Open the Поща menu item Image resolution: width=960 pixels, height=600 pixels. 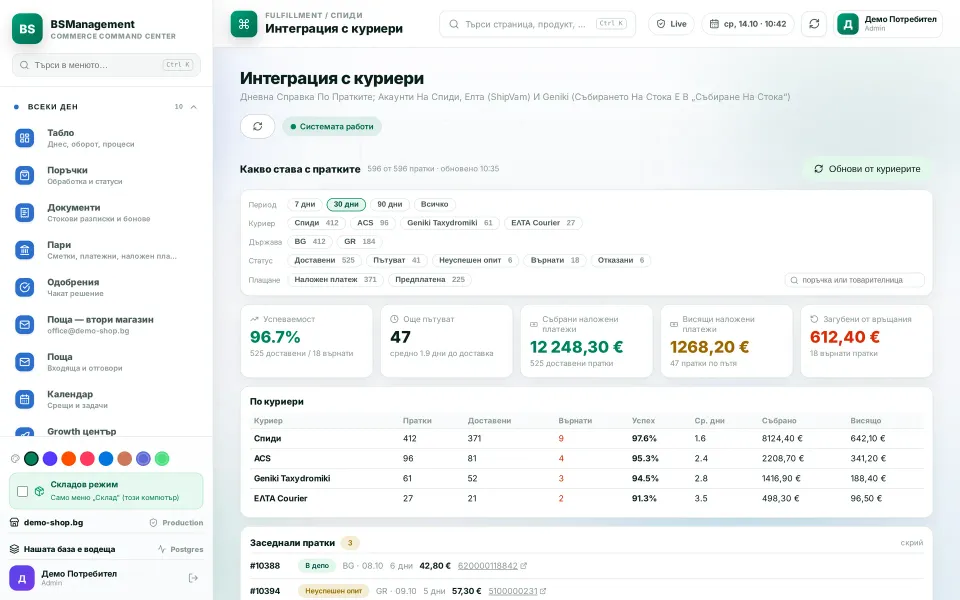click(x=107, y=362)
